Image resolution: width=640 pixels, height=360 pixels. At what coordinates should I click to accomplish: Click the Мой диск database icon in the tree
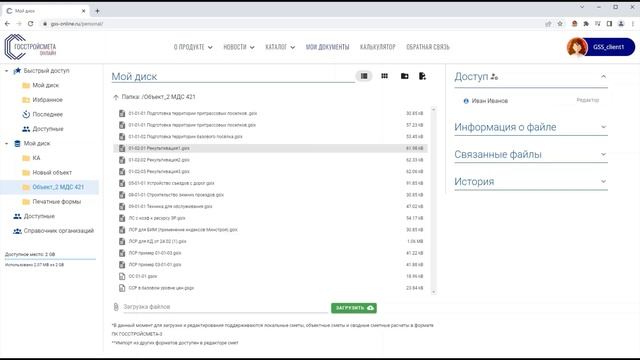[x=17, y=143]
